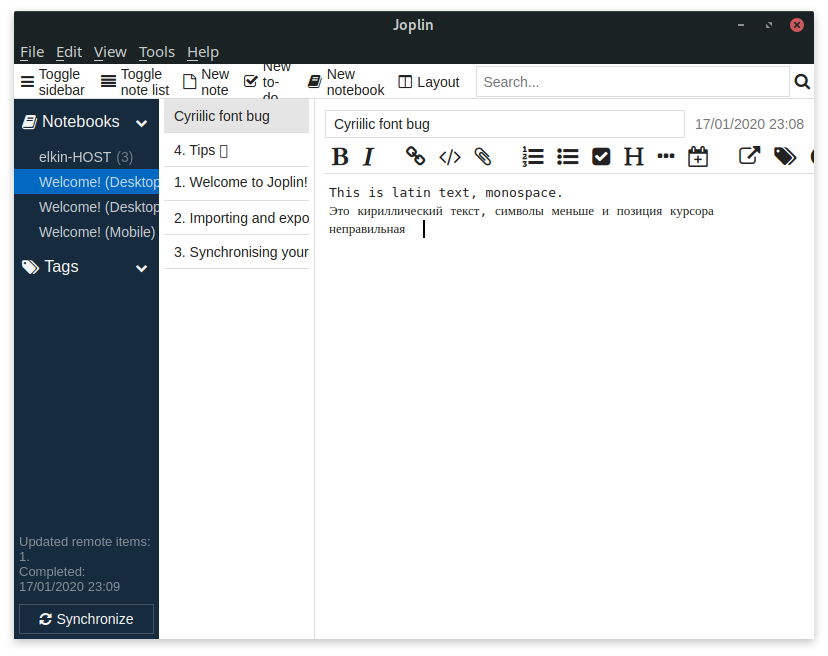Insert a horizontal rule

pyautogui.click(x=666, y=157)
